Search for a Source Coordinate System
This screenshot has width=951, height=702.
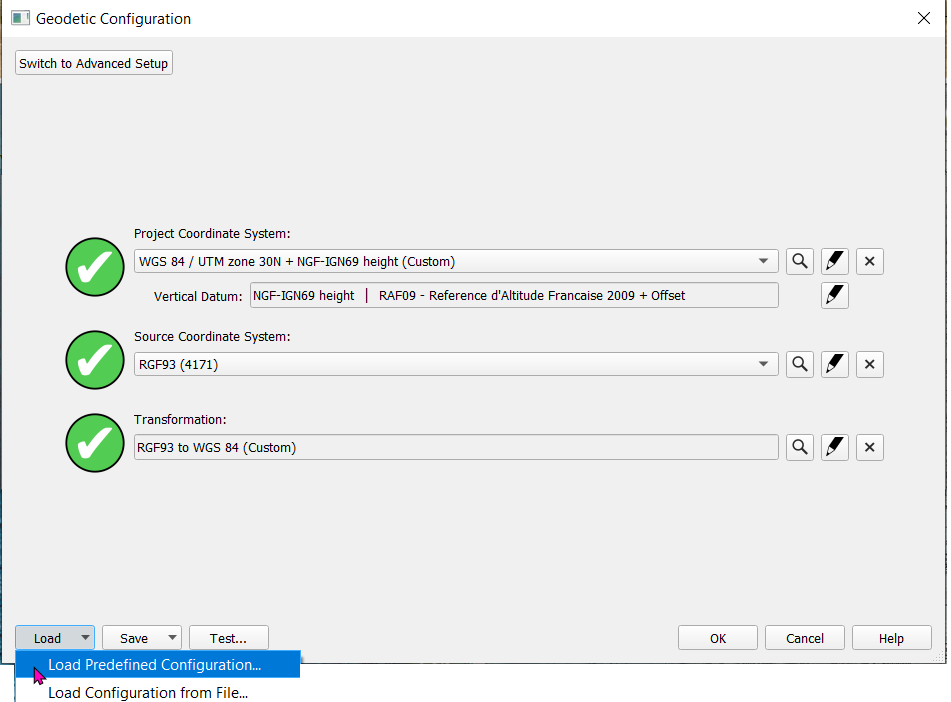(800, 365)
